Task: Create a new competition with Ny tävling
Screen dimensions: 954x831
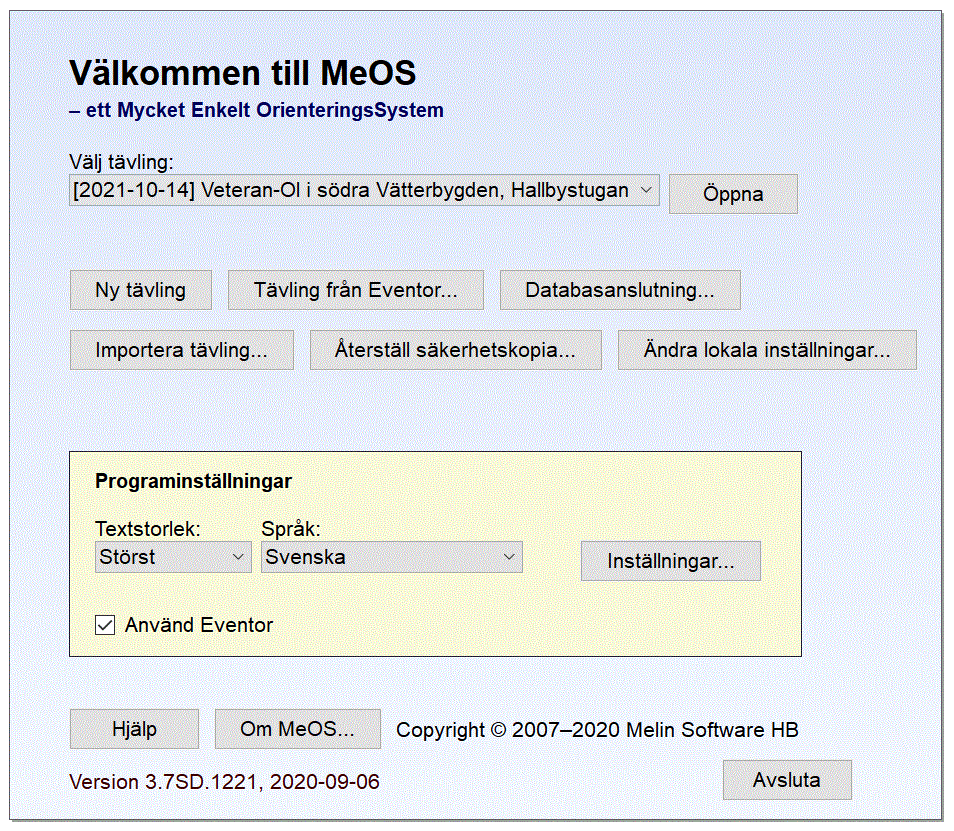Action: coord(140,289)
